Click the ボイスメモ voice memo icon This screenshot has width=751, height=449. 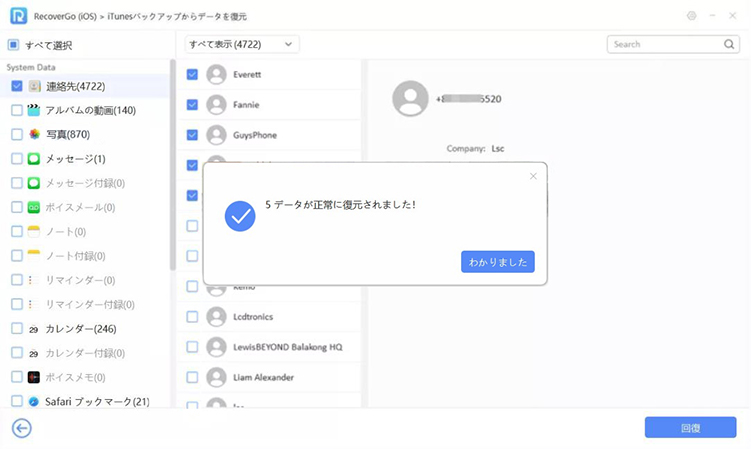(34, 377)
